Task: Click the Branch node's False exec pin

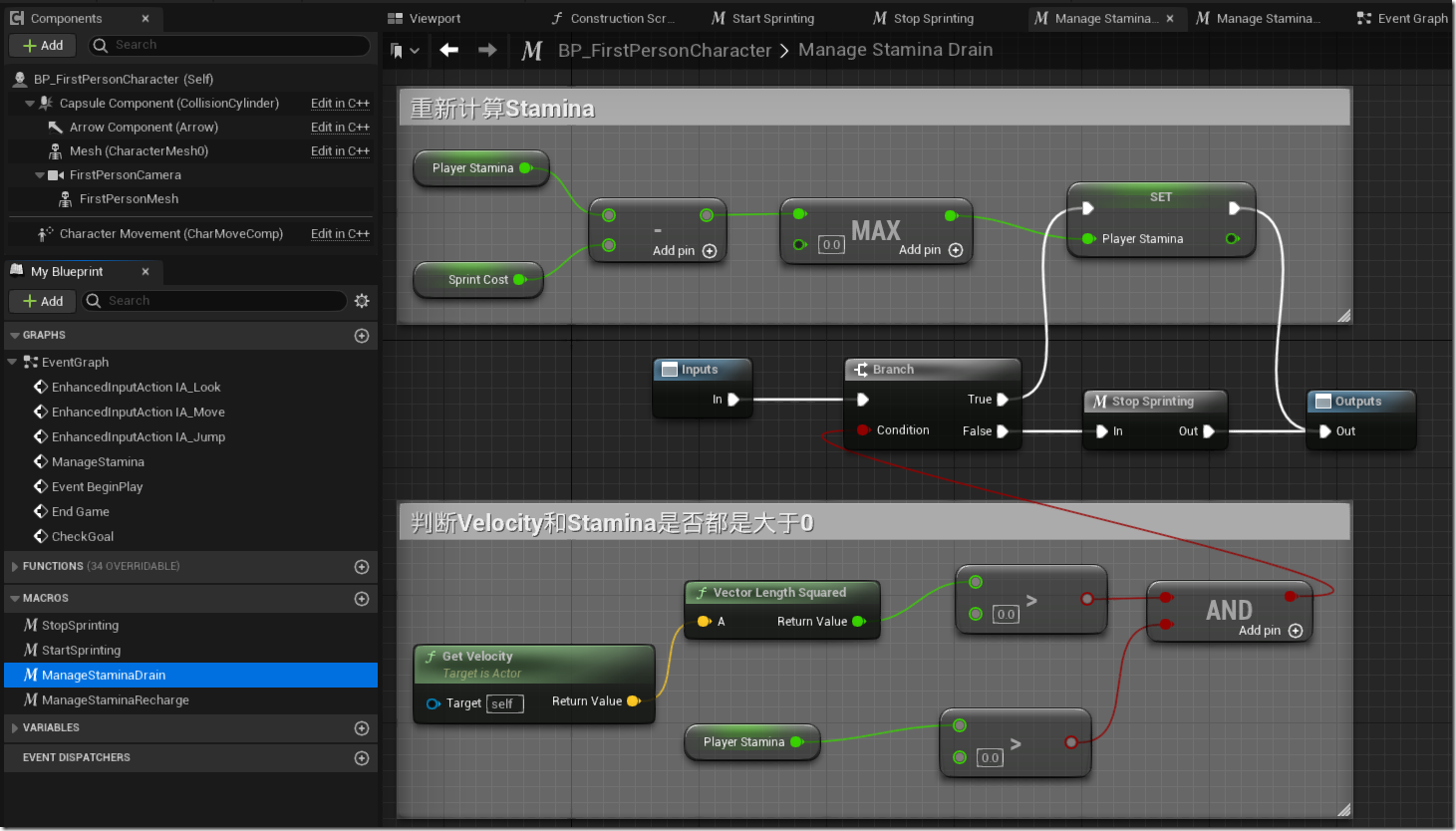Action: (x=1003, y=431)
